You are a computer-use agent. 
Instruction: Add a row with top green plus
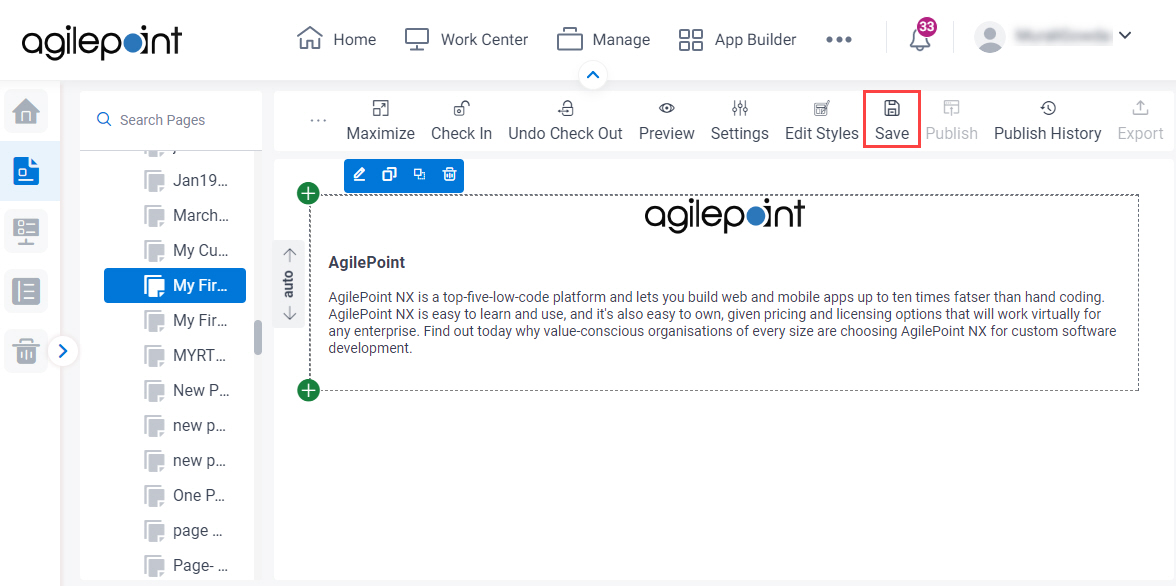tap(308, 194)
